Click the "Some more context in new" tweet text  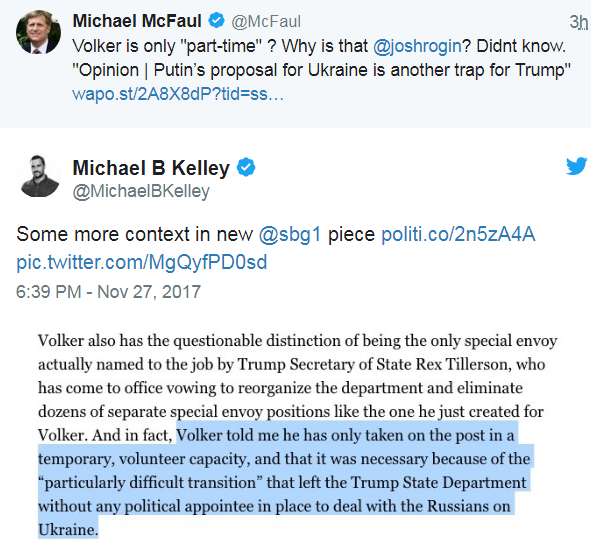click(134, 234)
